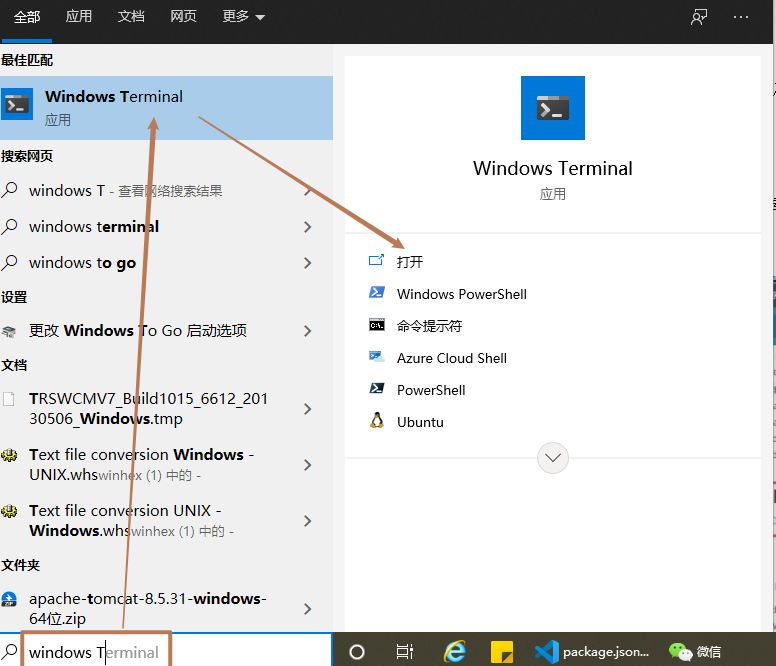
Task: Click the 'Windows Terminal' title in preview
Action: (553, 168)
